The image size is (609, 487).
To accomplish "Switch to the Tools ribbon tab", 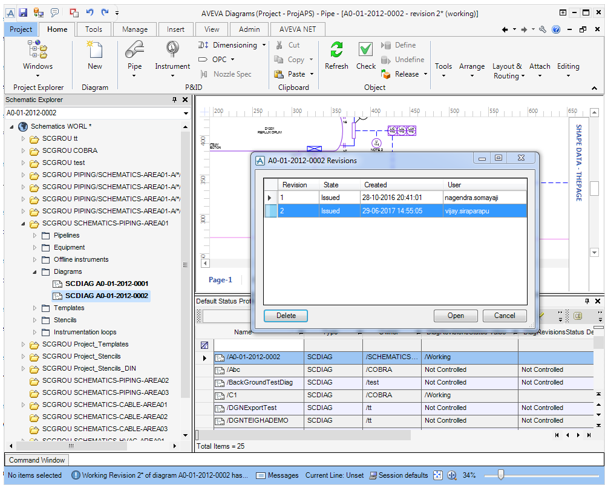I will tap(94, 29).
